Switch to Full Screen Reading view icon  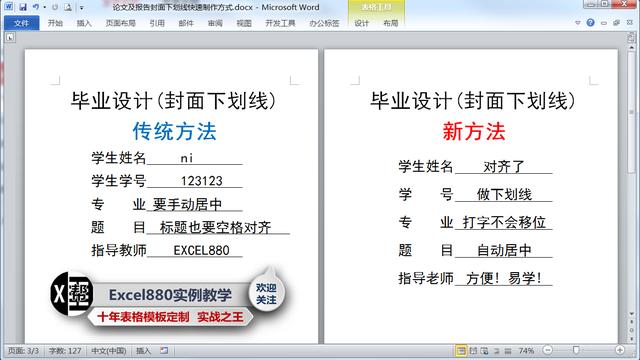coord(473,350)
